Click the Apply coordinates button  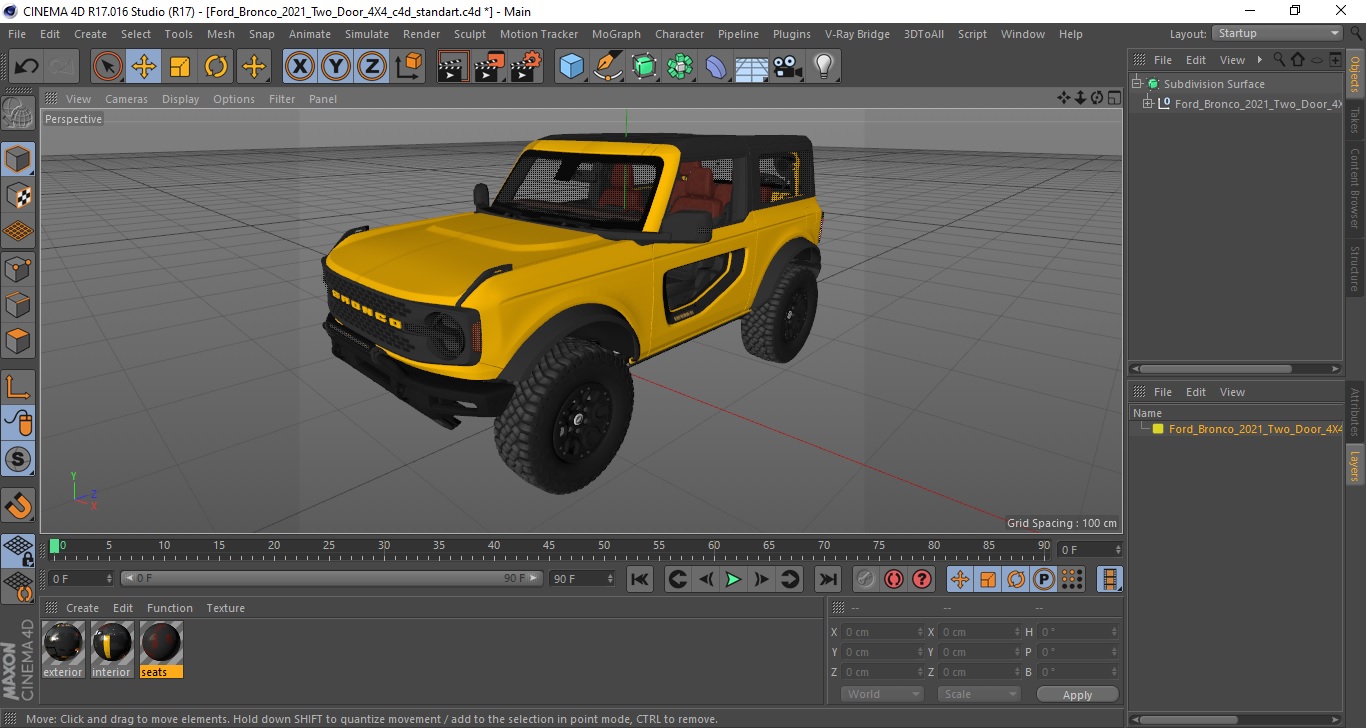pyautogui.click(x=1077, y=694)
